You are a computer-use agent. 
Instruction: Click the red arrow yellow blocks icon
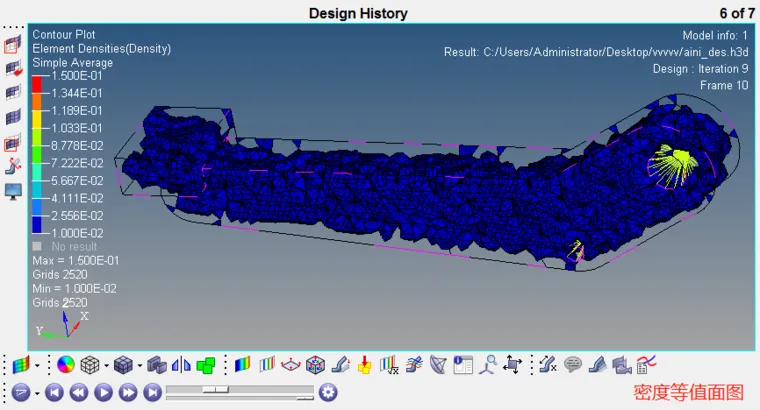point(364,364)
